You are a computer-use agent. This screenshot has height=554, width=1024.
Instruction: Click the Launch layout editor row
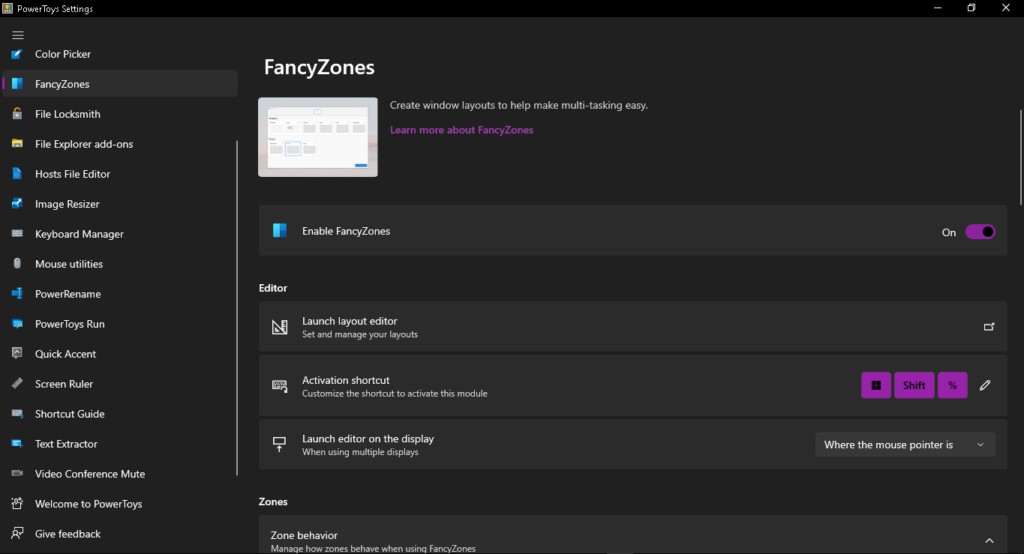[633, 327]
